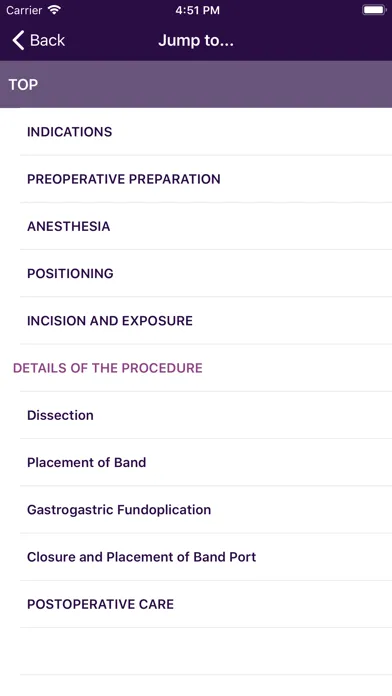Tap the Wi-Fi status icon
This screenshot has width=392, height=696.
(x=55, y=10)
